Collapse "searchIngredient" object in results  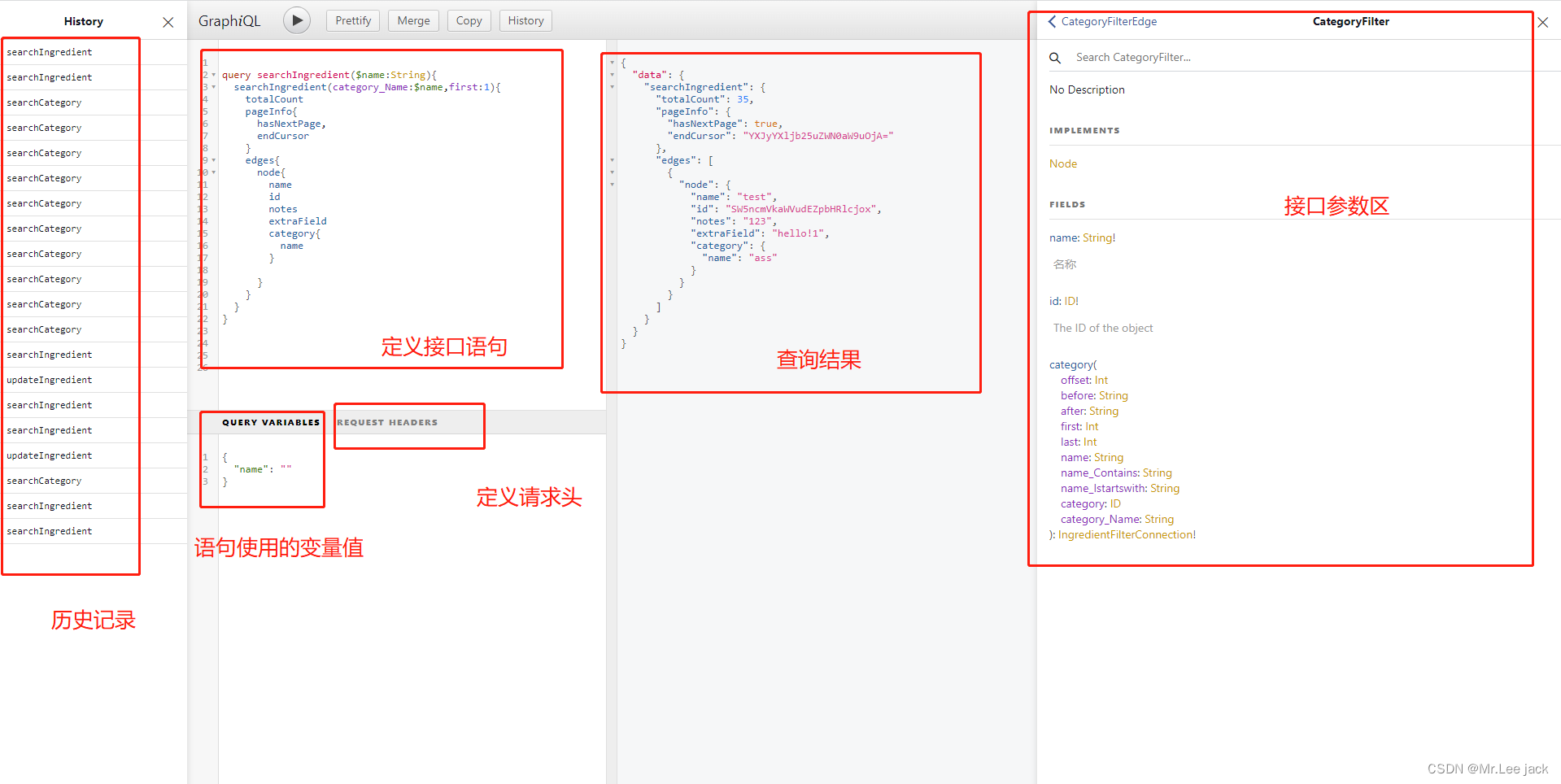[x=613, y=87]
